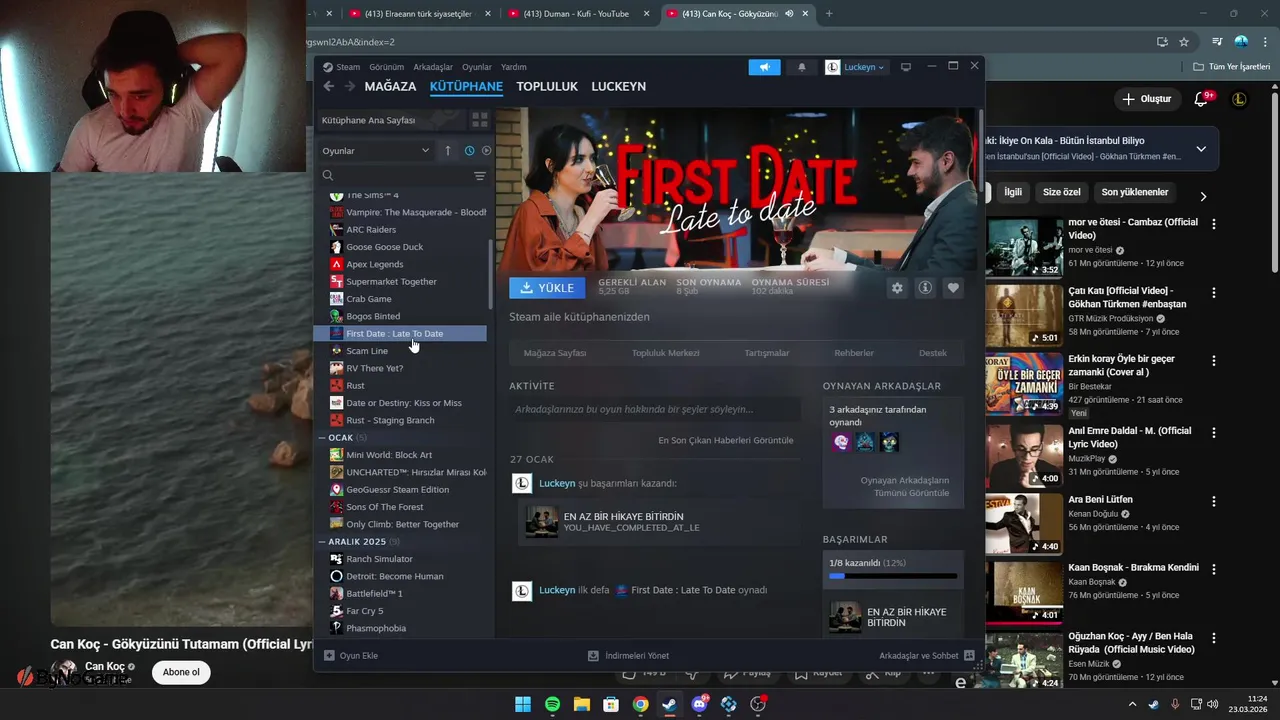
Task: Show hidden system tray icons chevron
Action: point(1132,704)
